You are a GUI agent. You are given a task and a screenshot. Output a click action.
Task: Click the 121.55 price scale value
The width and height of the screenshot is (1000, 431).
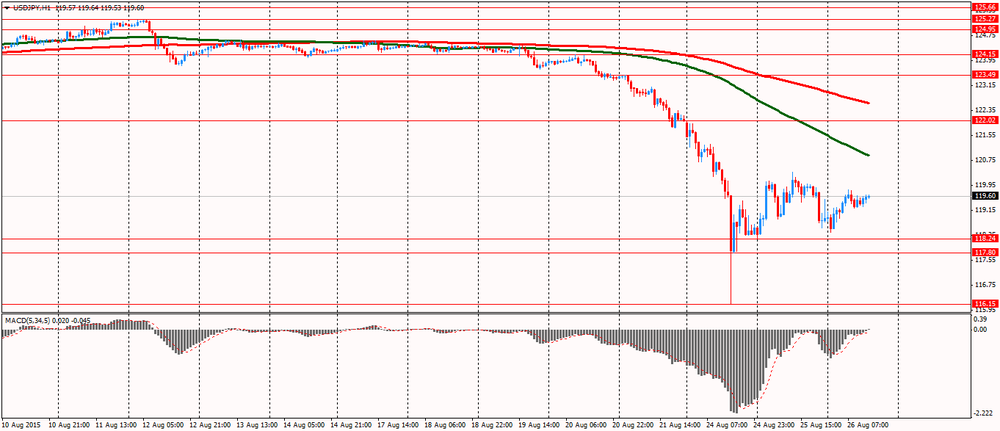(x=983, y=135)
